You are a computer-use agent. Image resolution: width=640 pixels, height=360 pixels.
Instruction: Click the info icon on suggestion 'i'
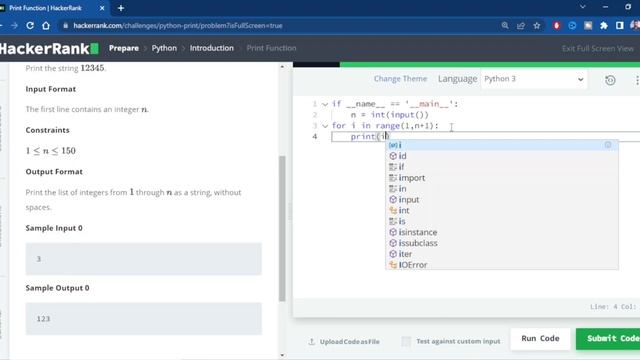coord(608,144)
